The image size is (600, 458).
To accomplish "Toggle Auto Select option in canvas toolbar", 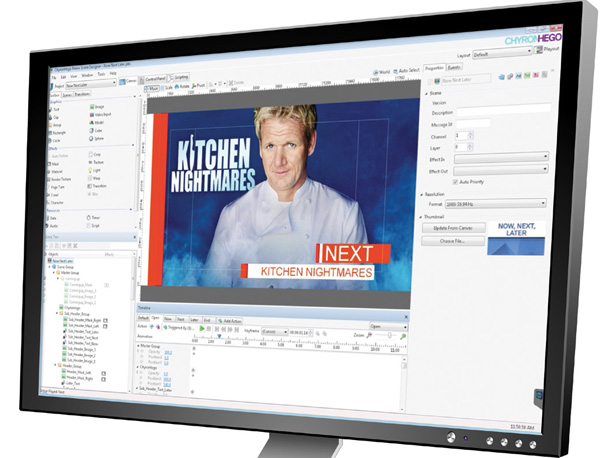I will click(406, 71).
